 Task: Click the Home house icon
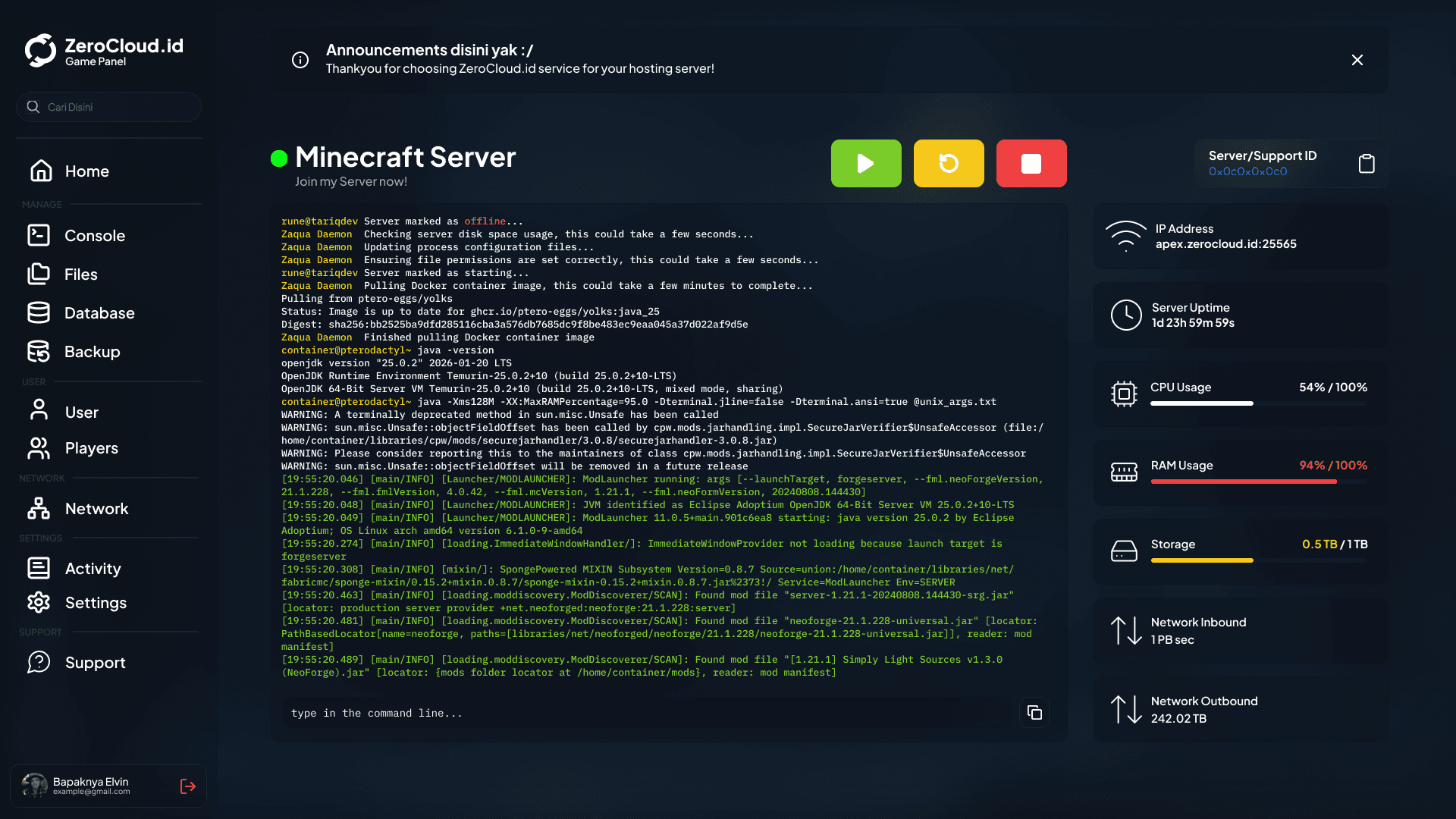41,171
